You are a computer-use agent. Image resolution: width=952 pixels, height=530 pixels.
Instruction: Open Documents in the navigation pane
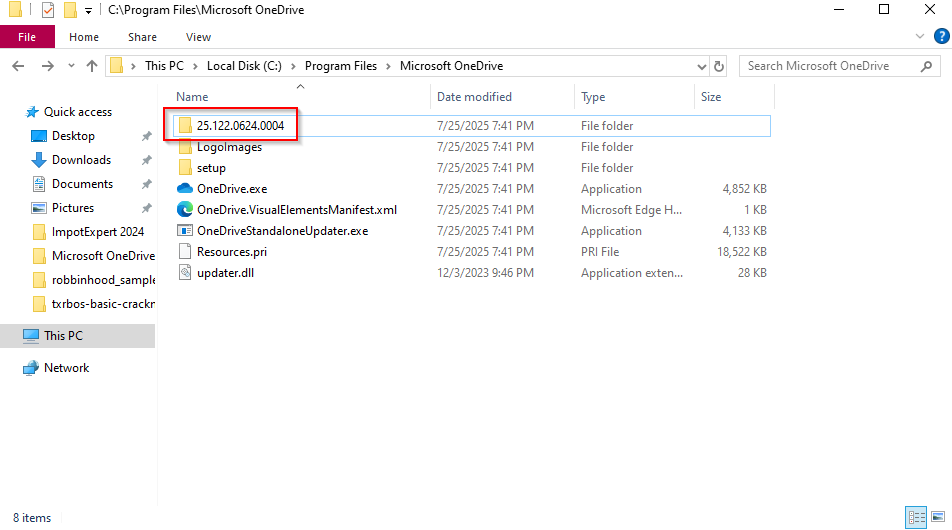point(82,184)
